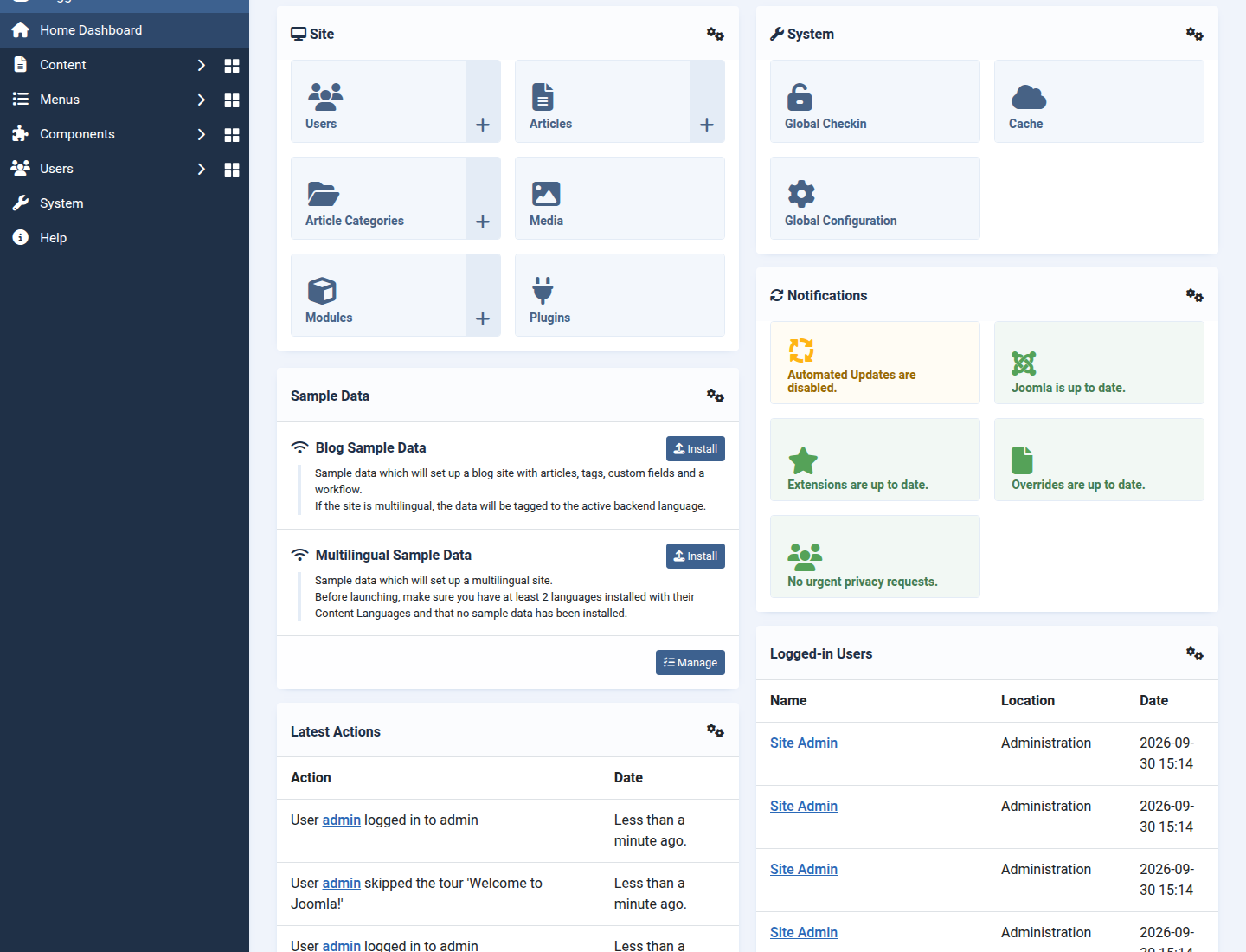Open System in sidebar menu

[125, 203]
